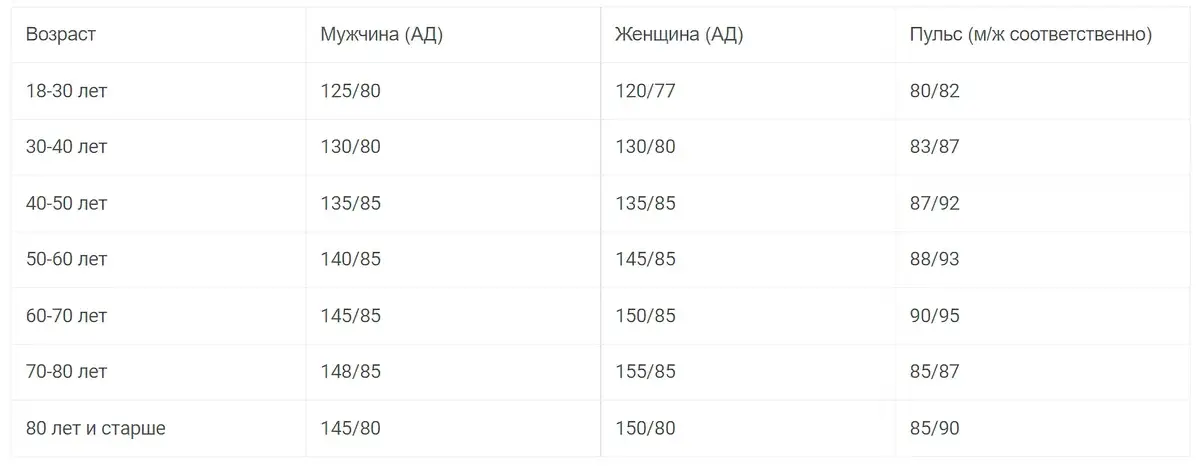
Task: Select the 70-80 лет age cell
Action: pos(67,371)
